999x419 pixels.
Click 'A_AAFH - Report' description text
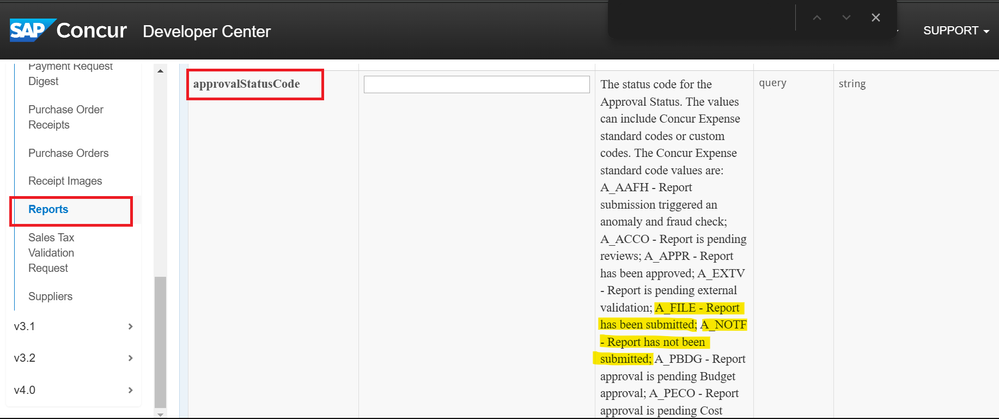(646, 188)
